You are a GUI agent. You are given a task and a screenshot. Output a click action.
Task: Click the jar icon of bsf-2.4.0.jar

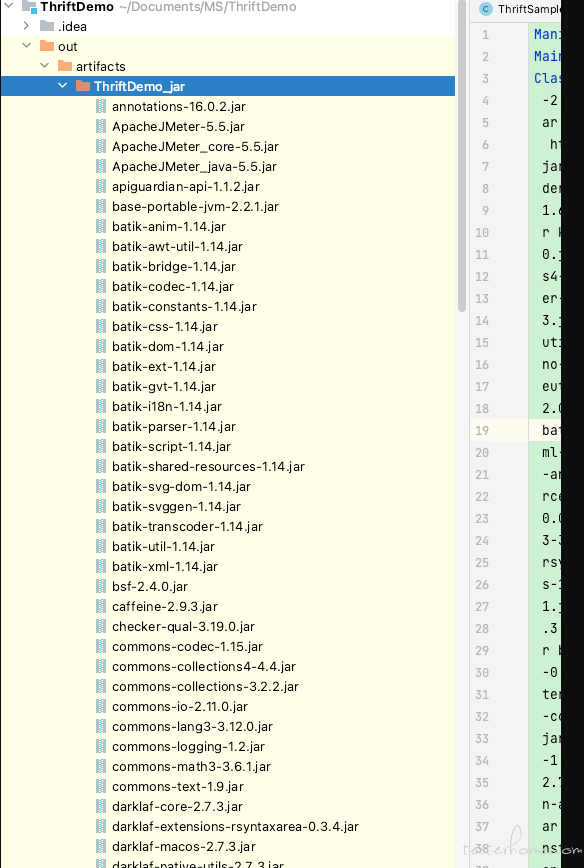[x=101, y=586]
